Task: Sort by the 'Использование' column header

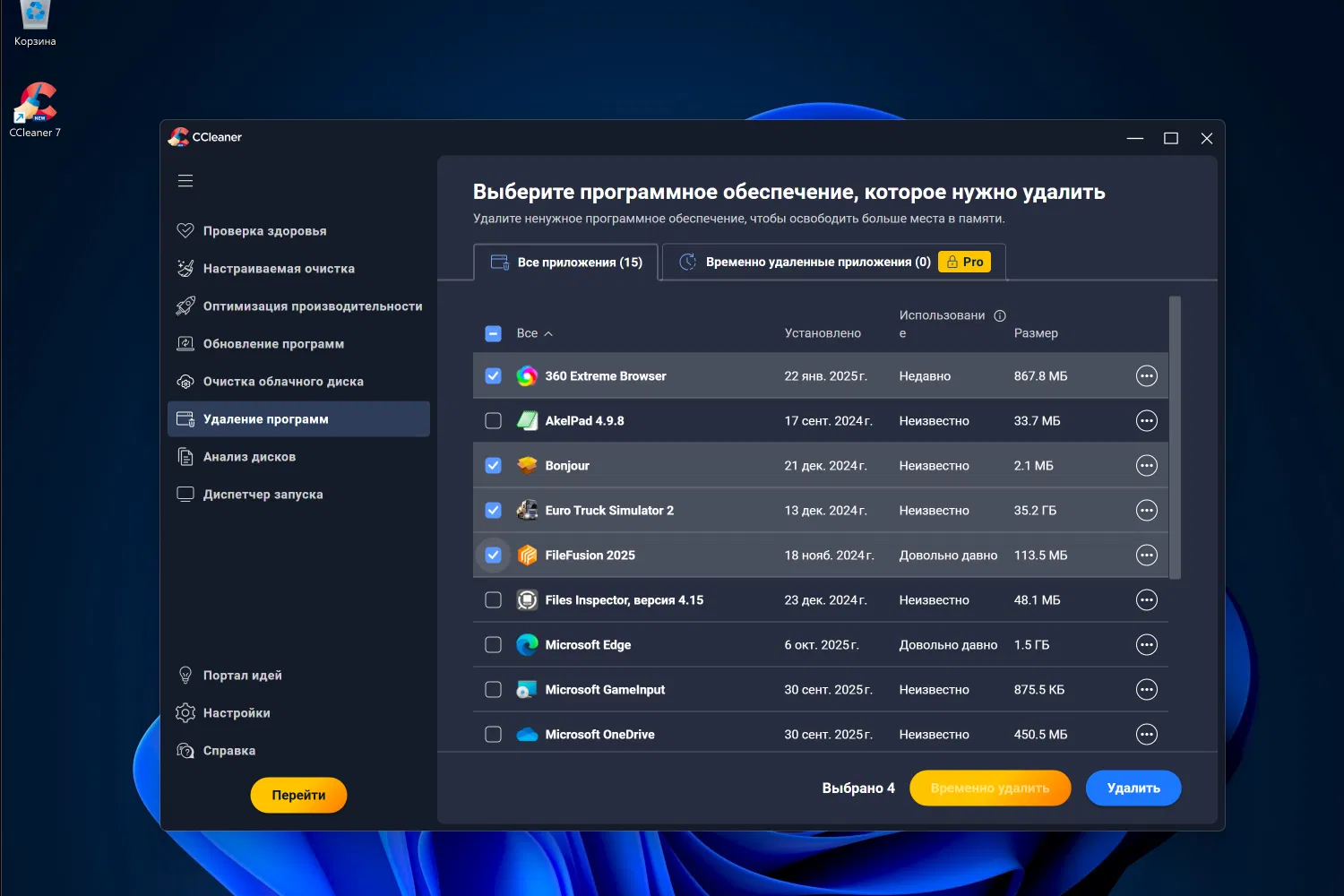Action: (942, 324)
